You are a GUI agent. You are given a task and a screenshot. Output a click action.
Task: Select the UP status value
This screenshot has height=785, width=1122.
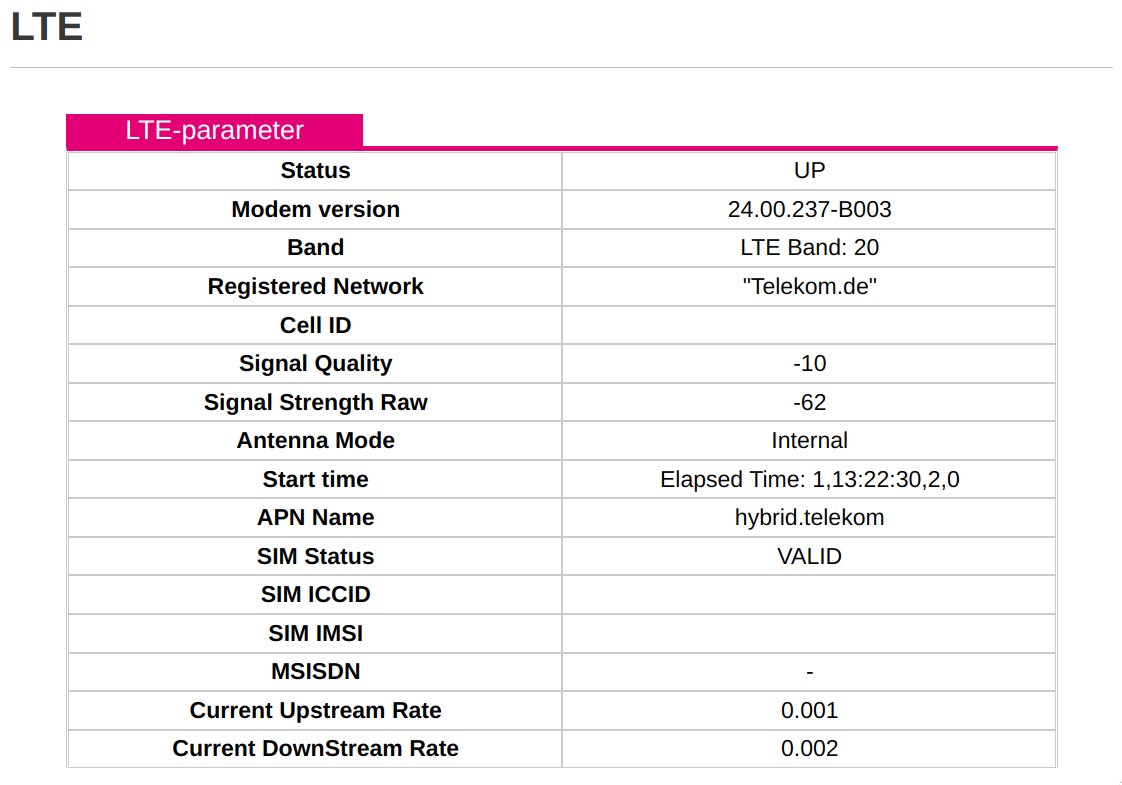(809, 170)
